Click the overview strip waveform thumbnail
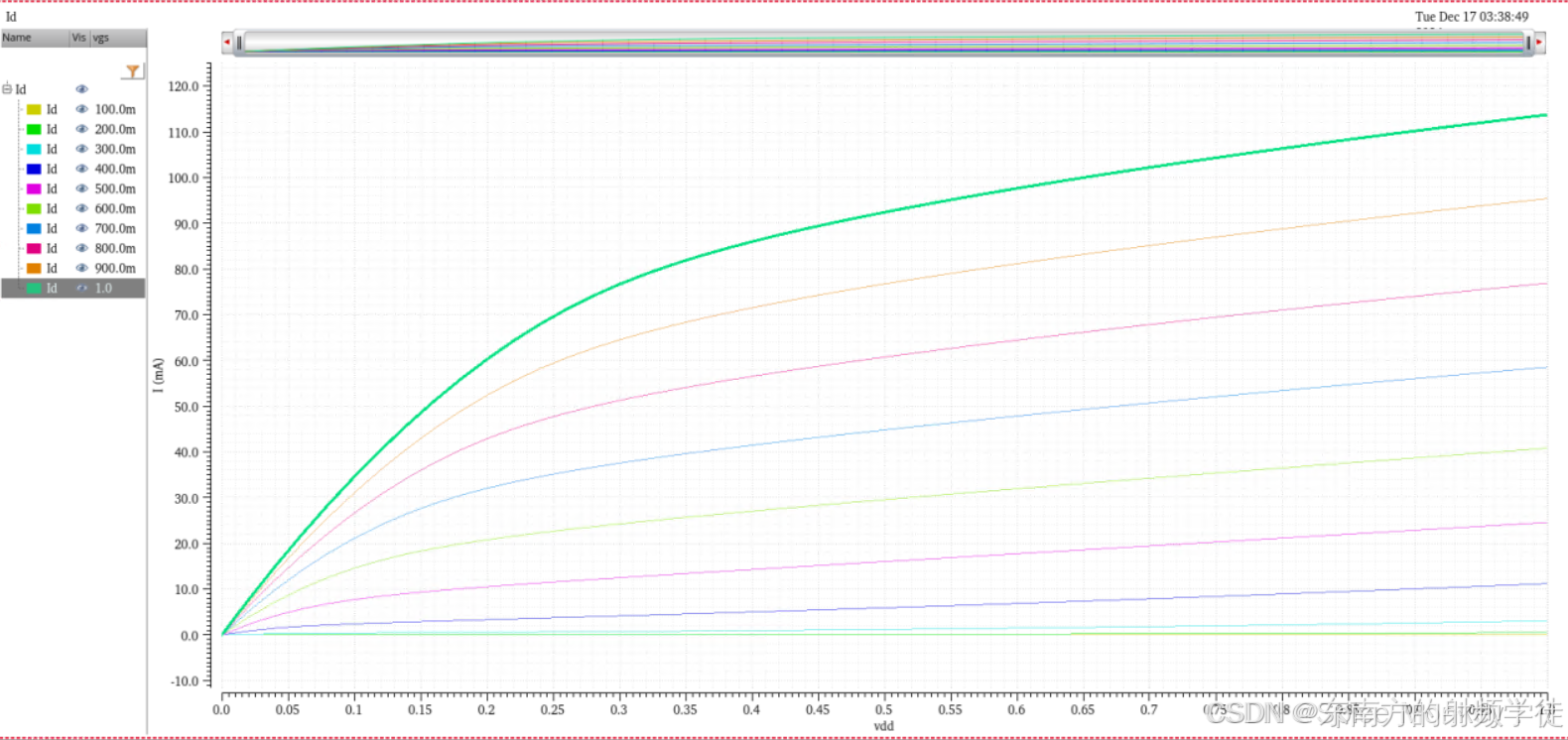The height and width of the screenshot is (740, 1568). pyautogui.click(x=883, y=44)
